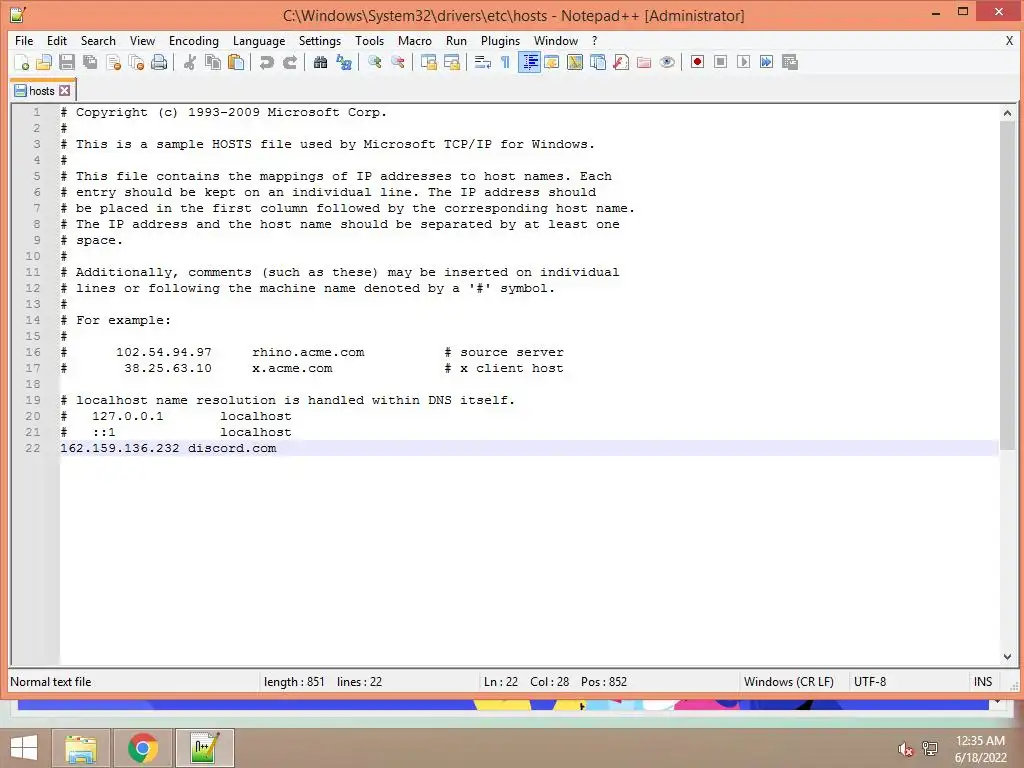Click the vertical scrollbar up arrow

click(1007, 113)
